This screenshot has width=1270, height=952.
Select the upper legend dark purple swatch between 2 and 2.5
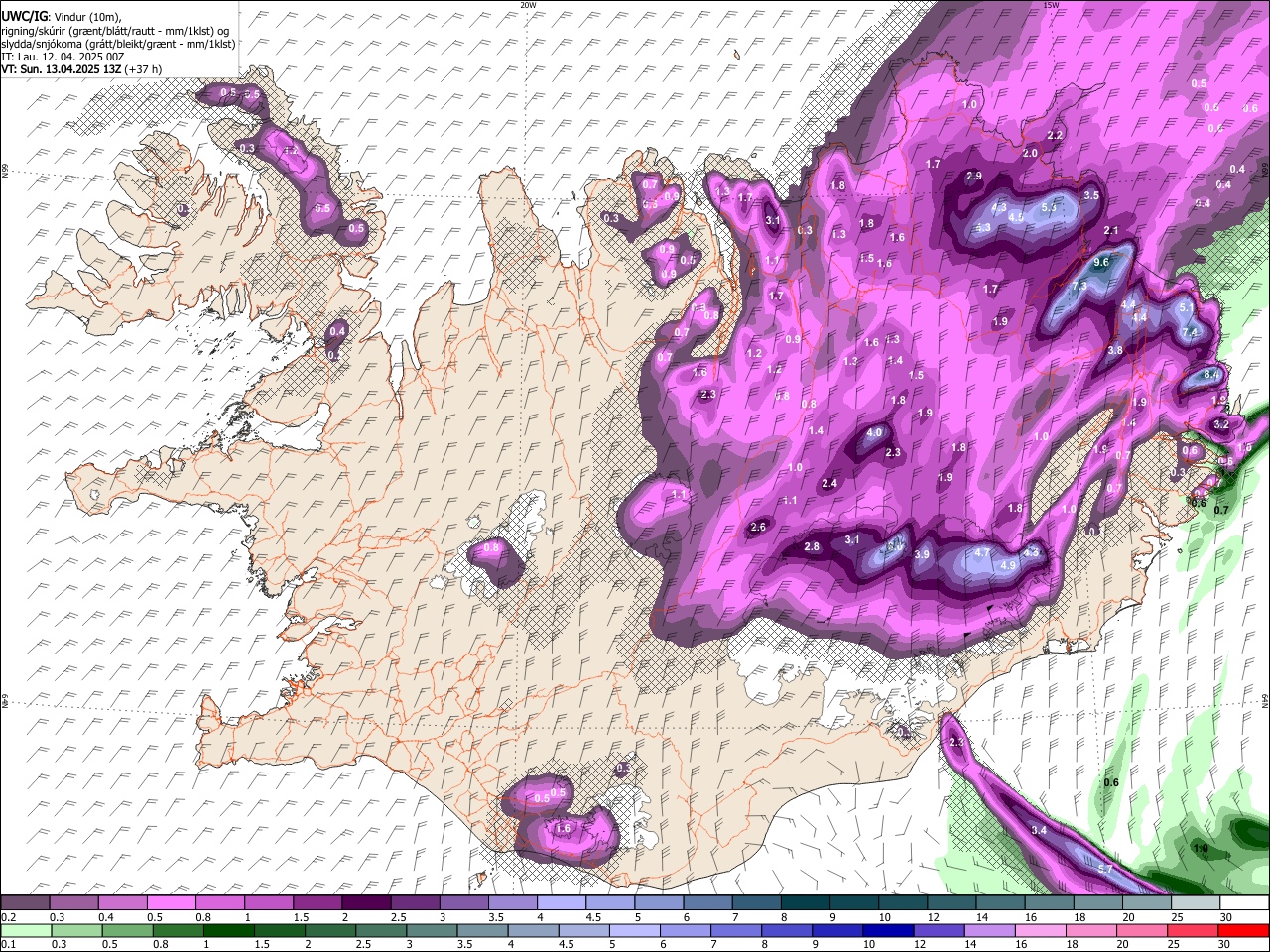(365, 903)
